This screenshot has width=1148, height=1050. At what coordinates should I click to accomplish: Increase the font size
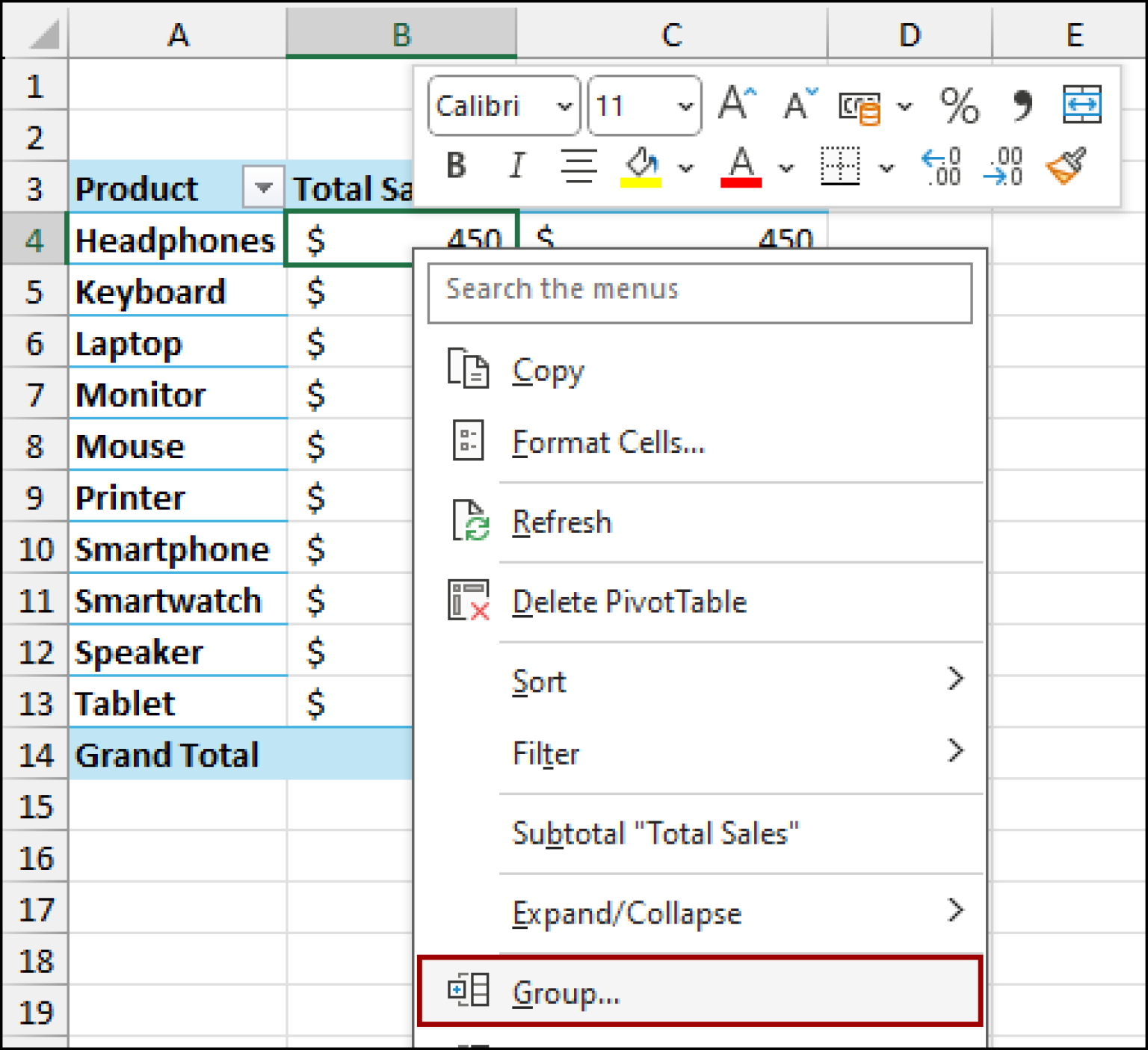(x=735, y=103)
